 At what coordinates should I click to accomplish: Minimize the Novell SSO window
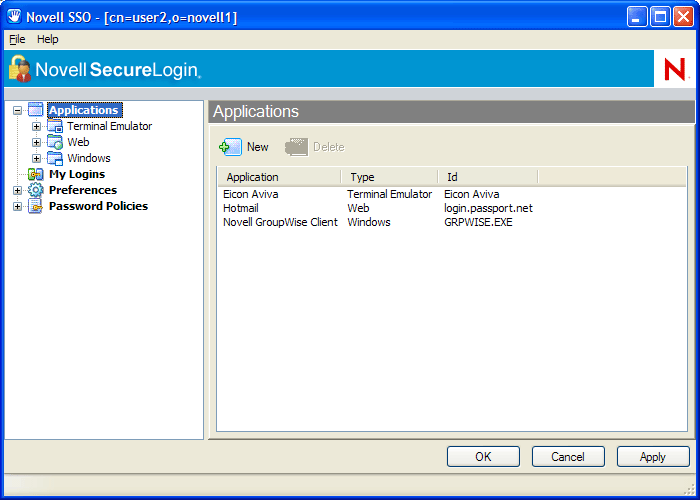[x=637, y=17]
